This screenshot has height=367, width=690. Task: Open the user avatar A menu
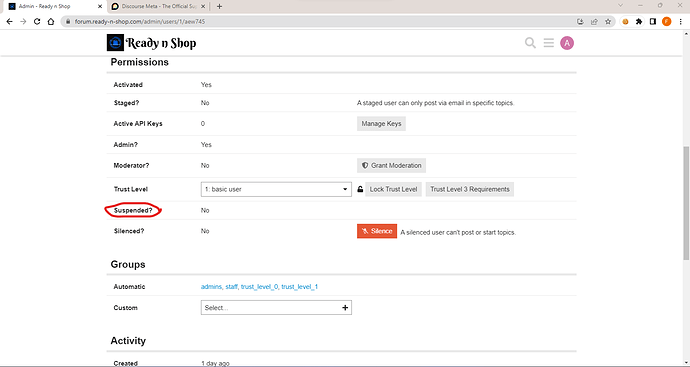[567, 43]
